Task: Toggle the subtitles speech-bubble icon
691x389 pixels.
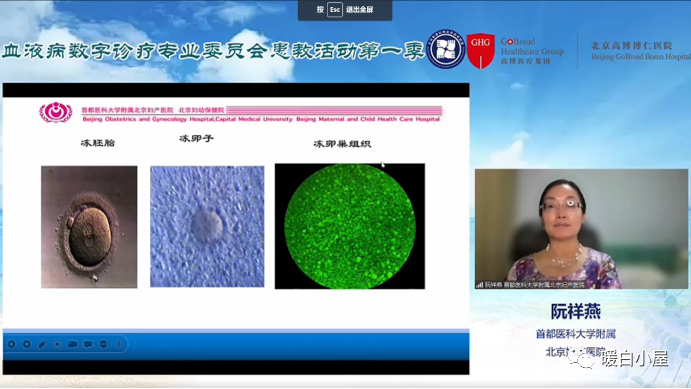Action: [88, 344]
